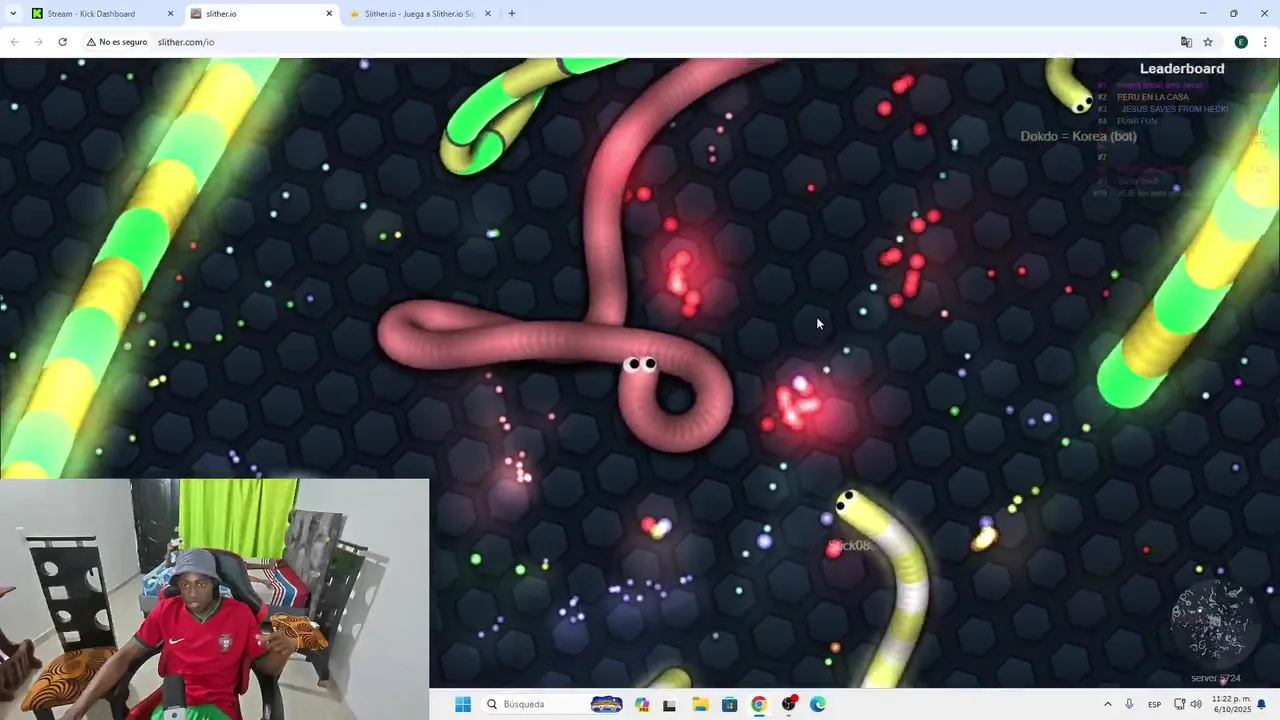
Task: Close the 'Slither.io - Juega' tab
Action: [488, 14]
